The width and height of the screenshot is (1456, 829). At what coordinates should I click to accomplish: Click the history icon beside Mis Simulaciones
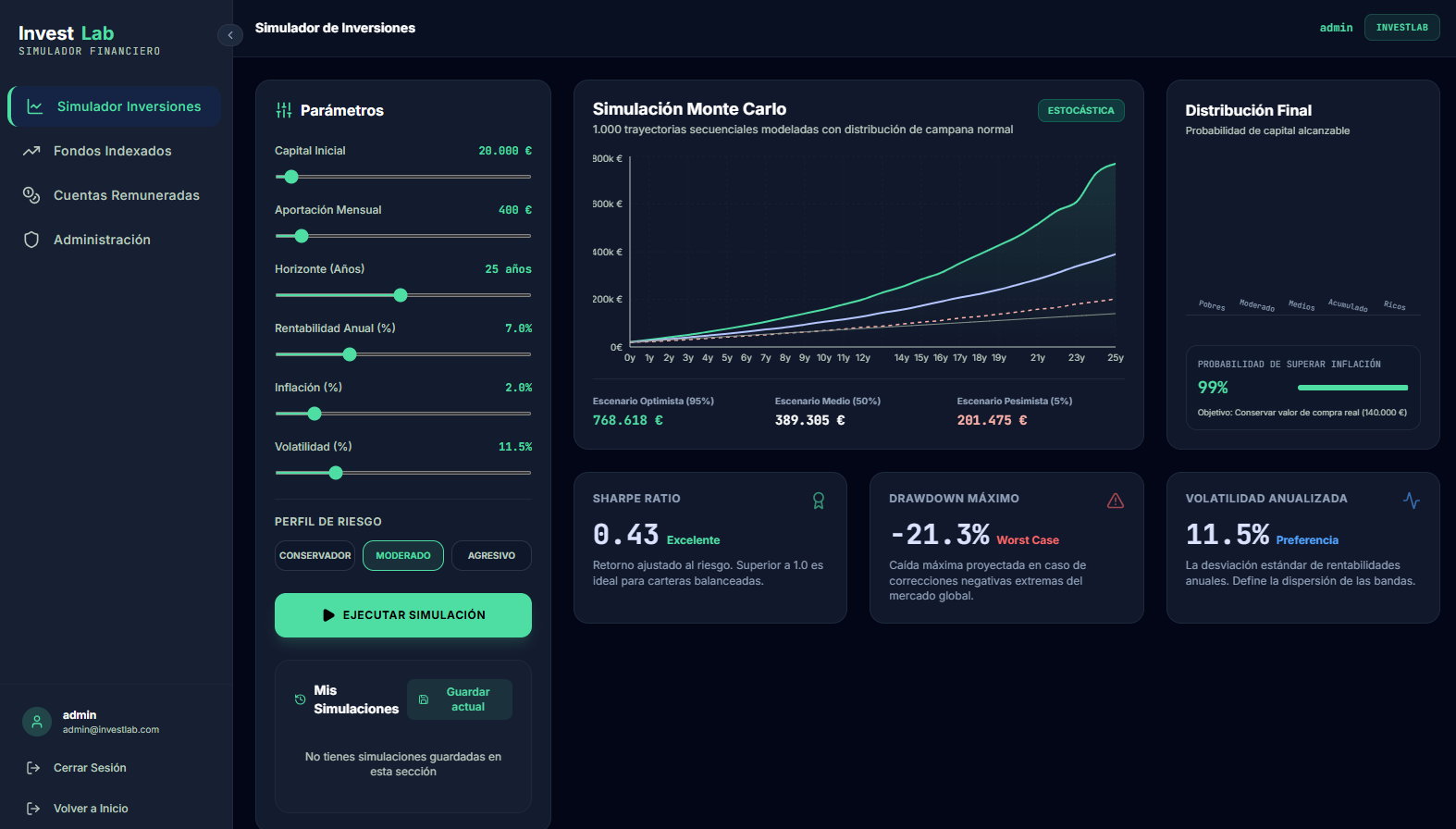click(300, 699)
